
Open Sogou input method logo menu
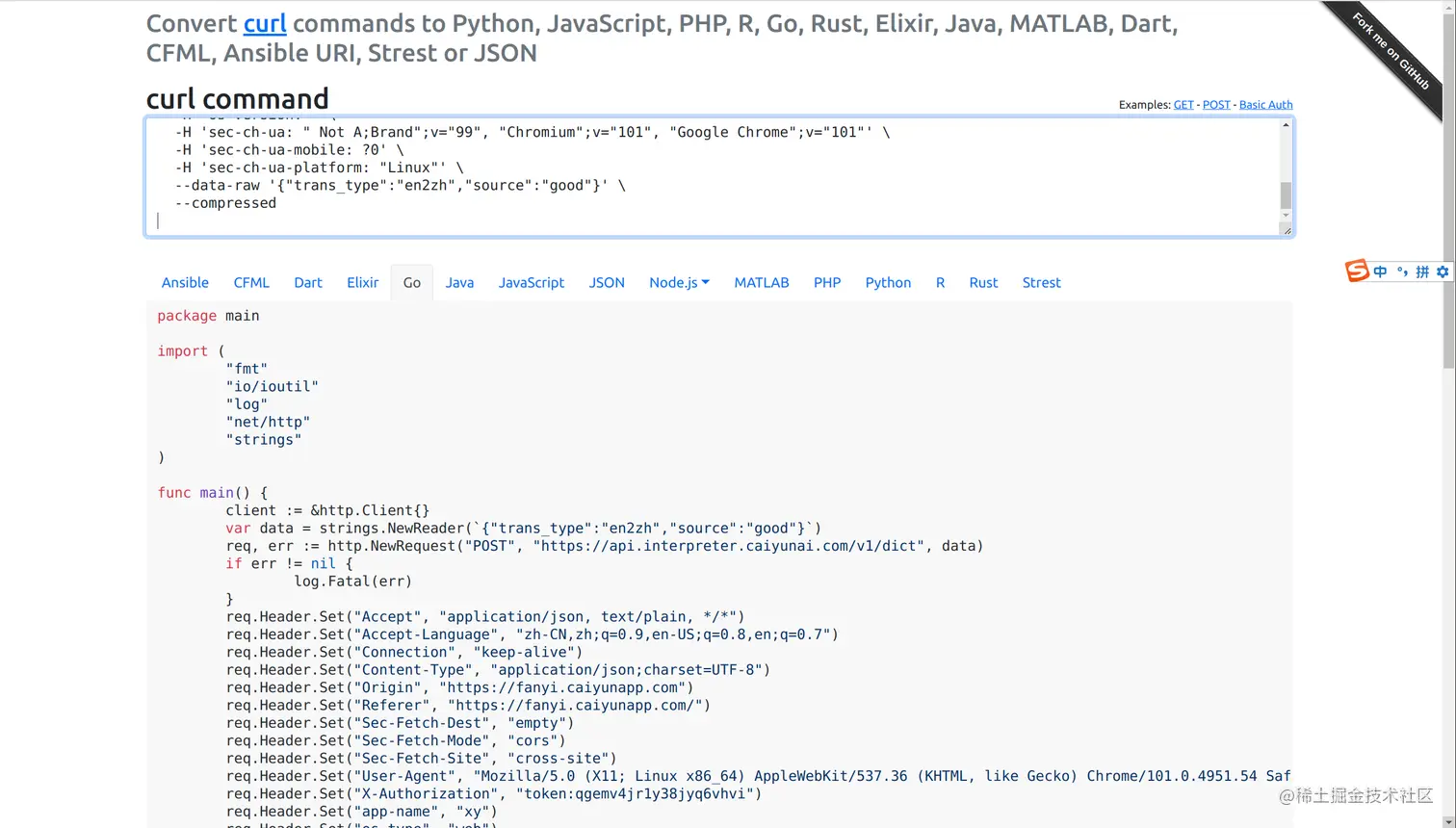[x=1357, y=272]
